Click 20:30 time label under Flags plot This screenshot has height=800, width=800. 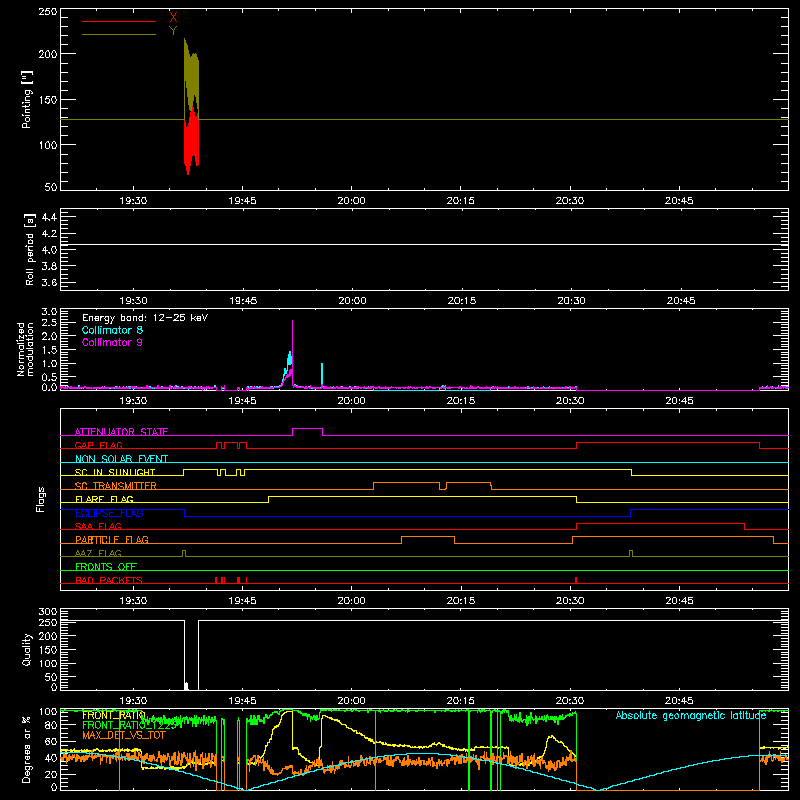(x=570, y=601)
